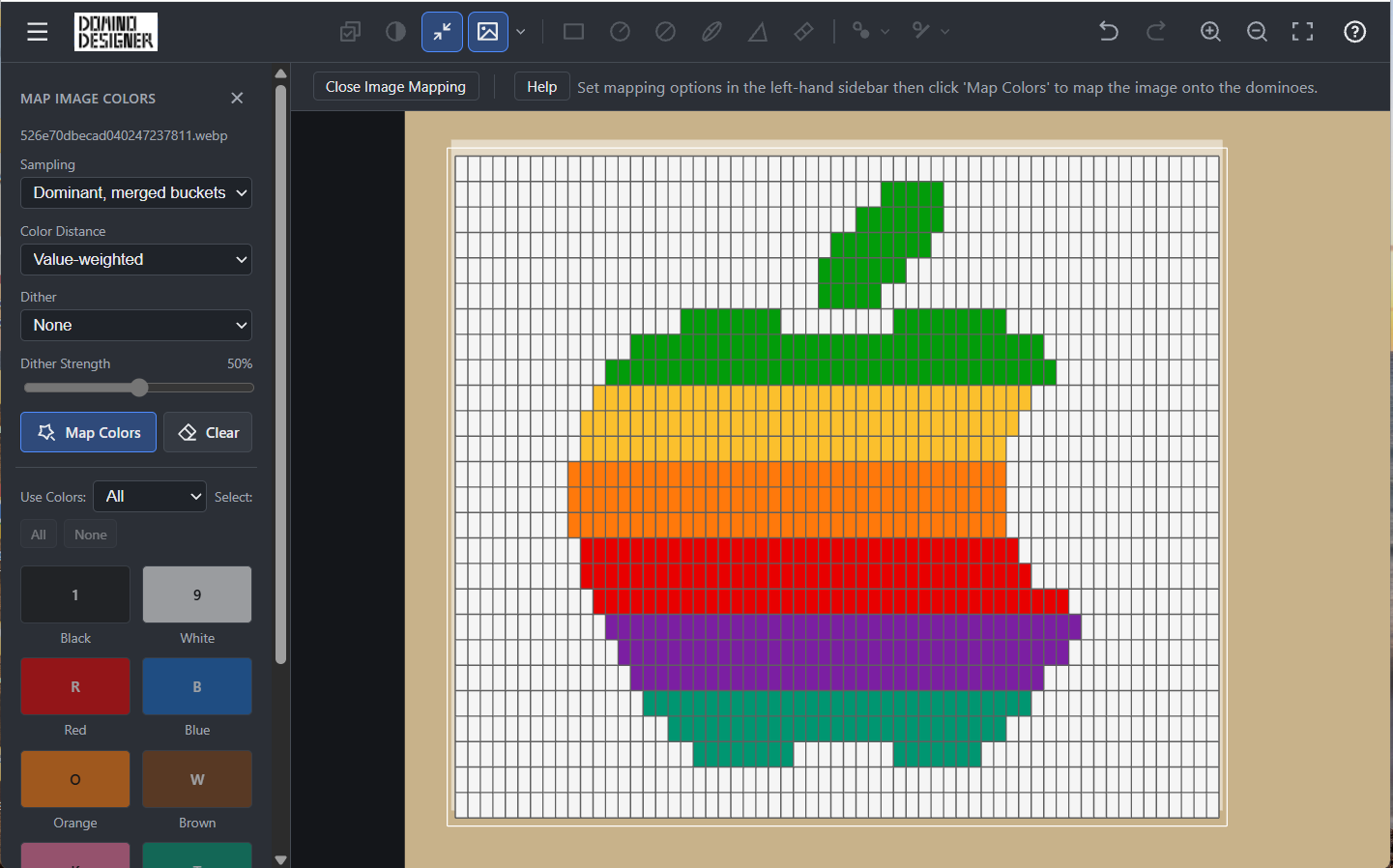Viewport: 1393px width, 868px height.
Task: Open the Dither dropdown
Action: click(136, 325)
